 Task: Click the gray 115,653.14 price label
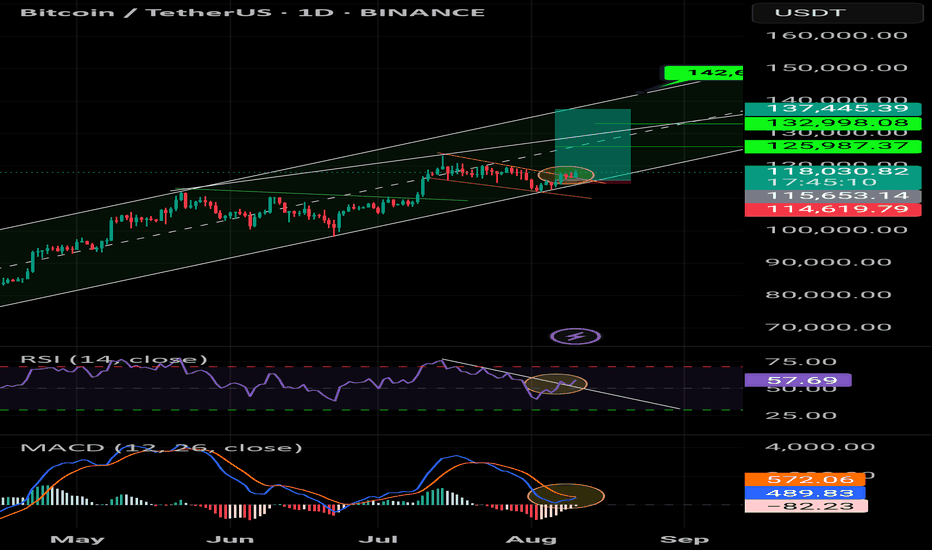pyautogui.click(x=833, y=196)
